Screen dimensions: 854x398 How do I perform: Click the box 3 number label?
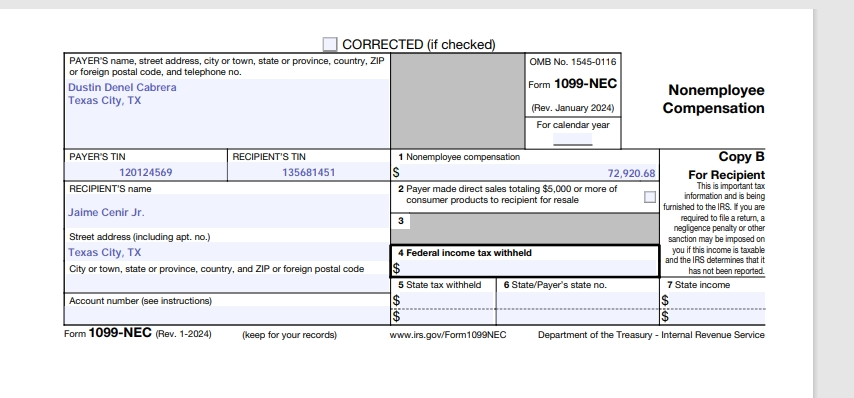pos(401,221)
